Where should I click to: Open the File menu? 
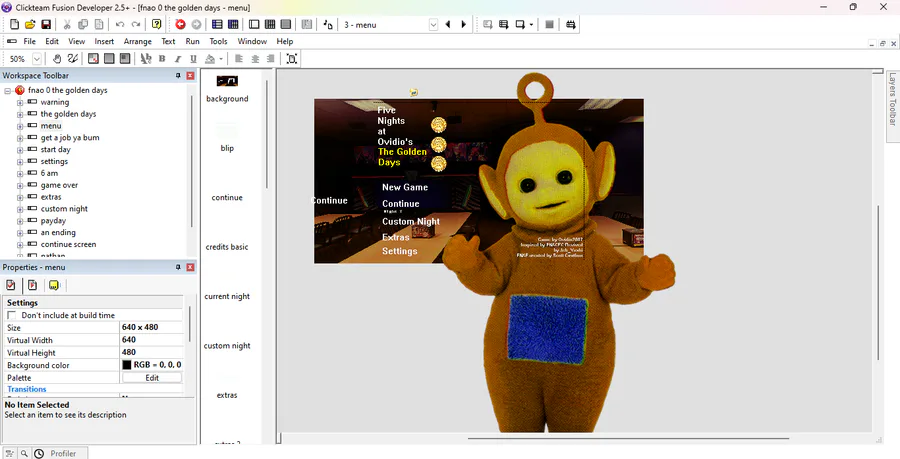(29, 41)
